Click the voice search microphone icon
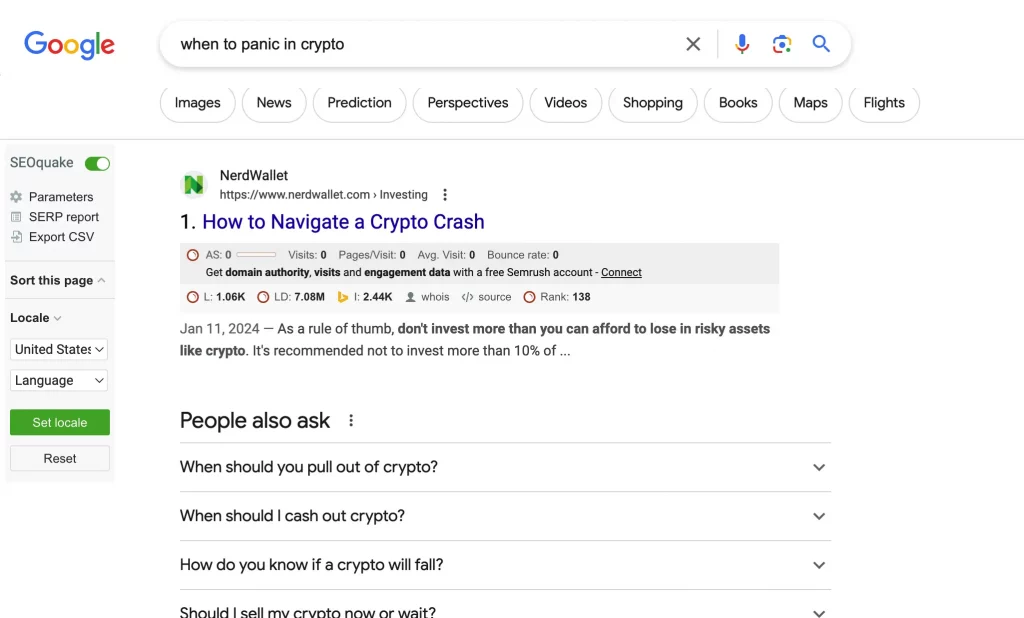 click(741, 44)
